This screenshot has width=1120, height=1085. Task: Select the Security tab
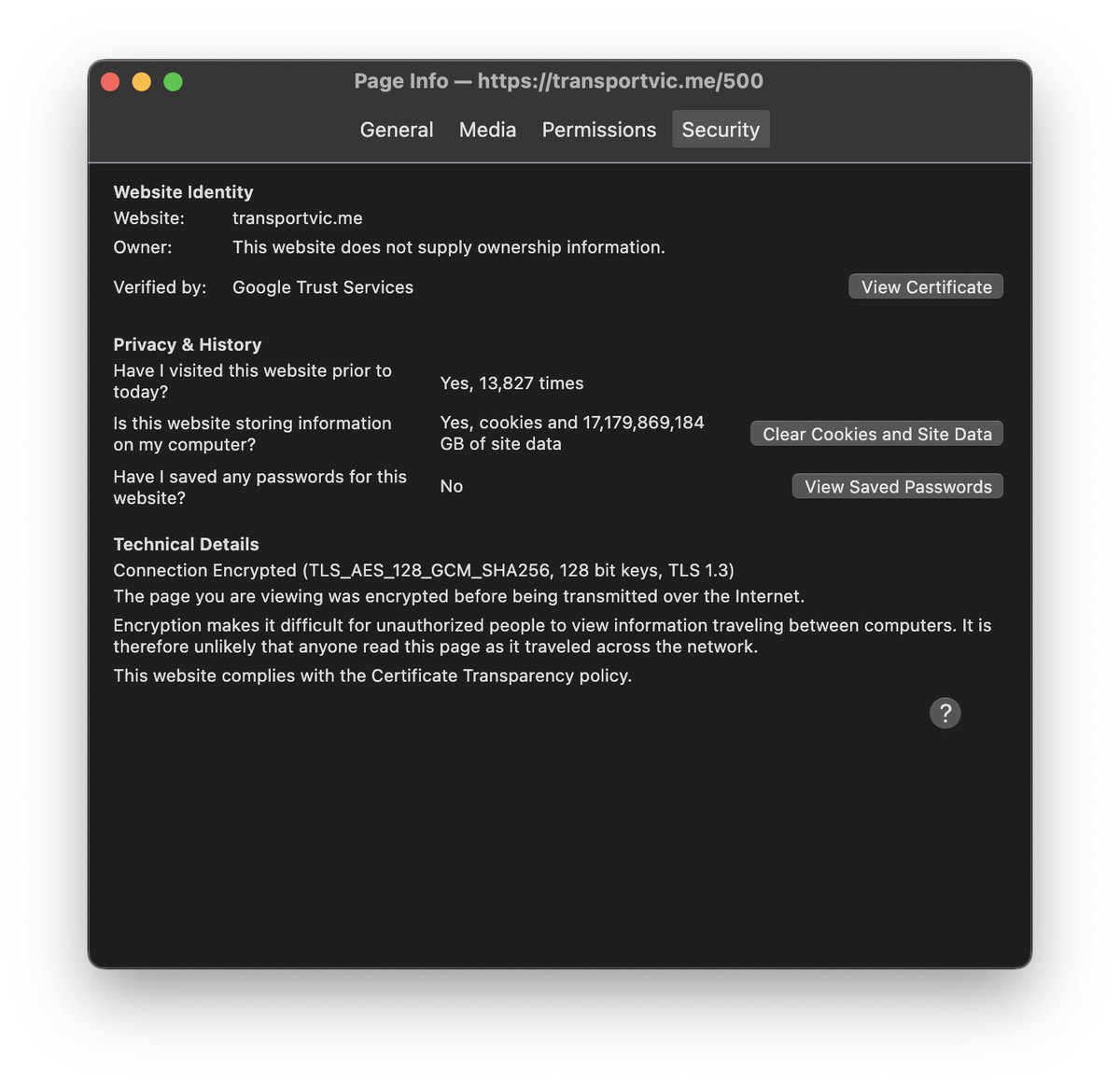(721, 130)
